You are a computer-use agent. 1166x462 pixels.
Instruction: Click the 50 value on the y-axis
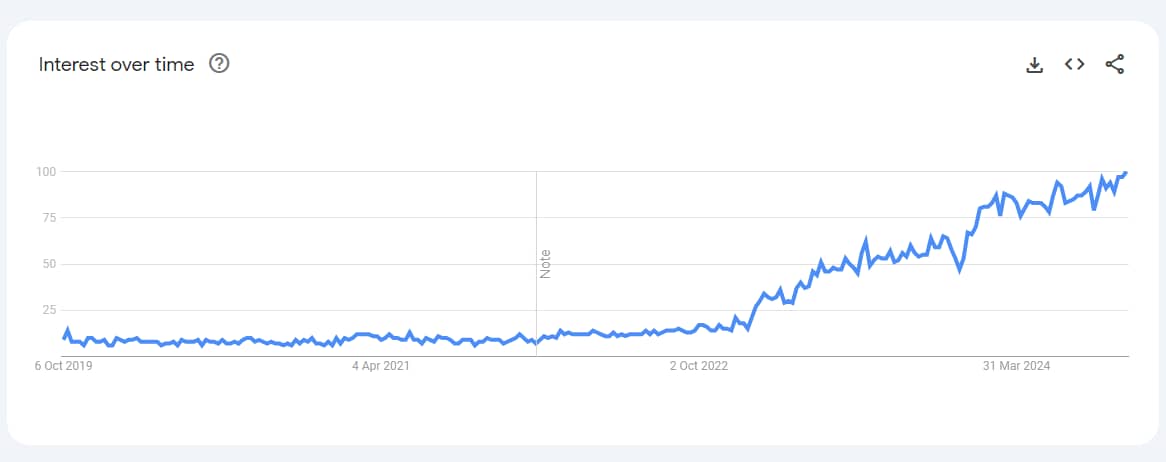tap(48, 264)
